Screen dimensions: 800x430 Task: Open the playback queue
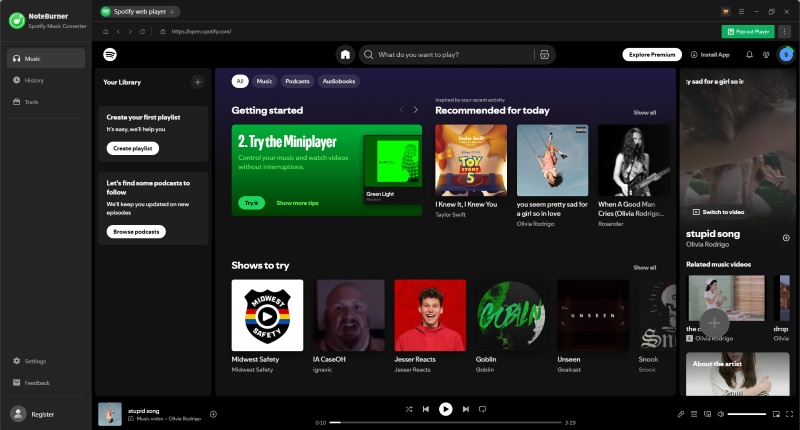pyautogui.click(x=694, y=414)
